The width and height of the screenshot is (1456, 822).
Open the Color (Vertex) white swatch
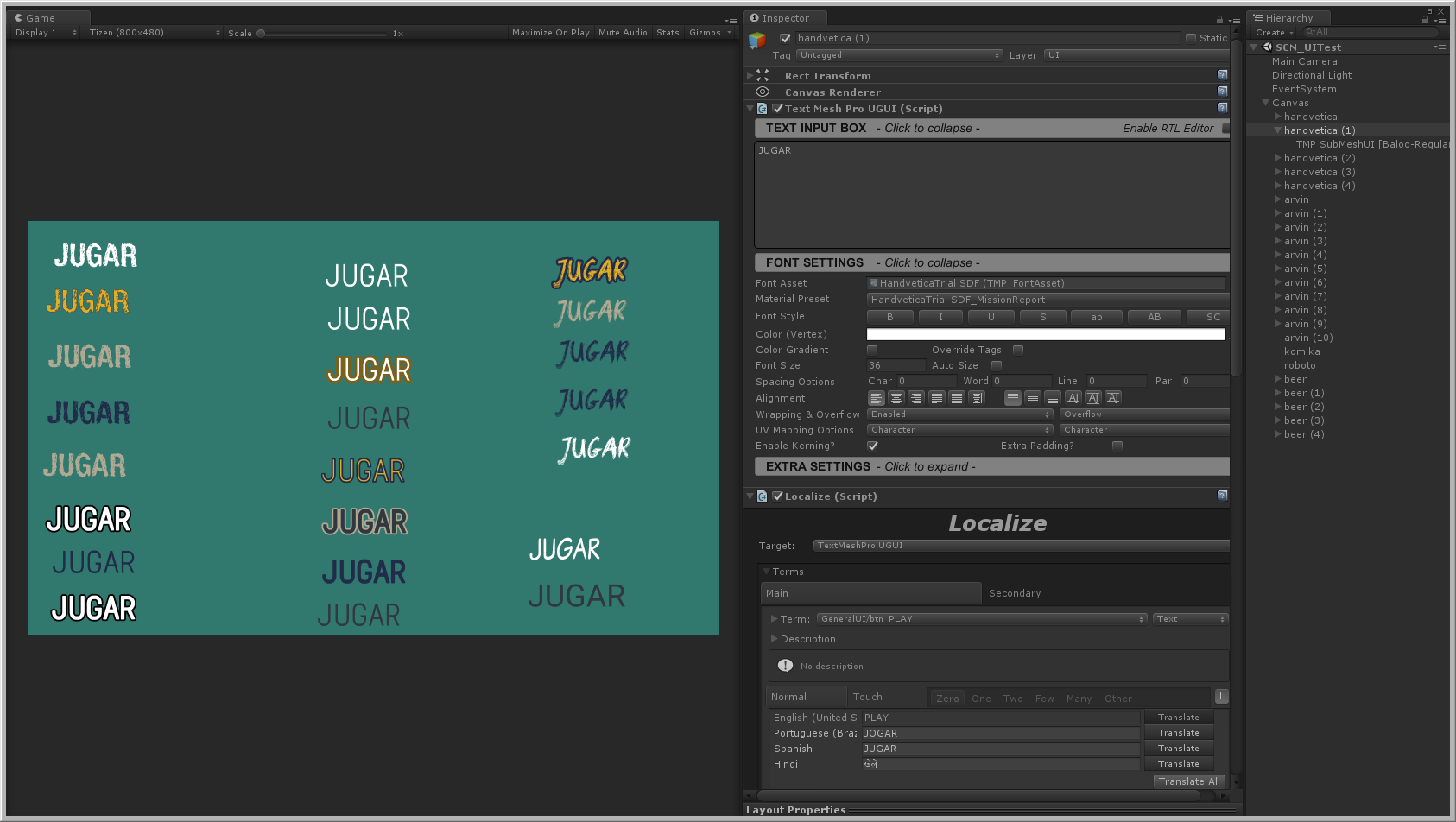pos(1045,334)
